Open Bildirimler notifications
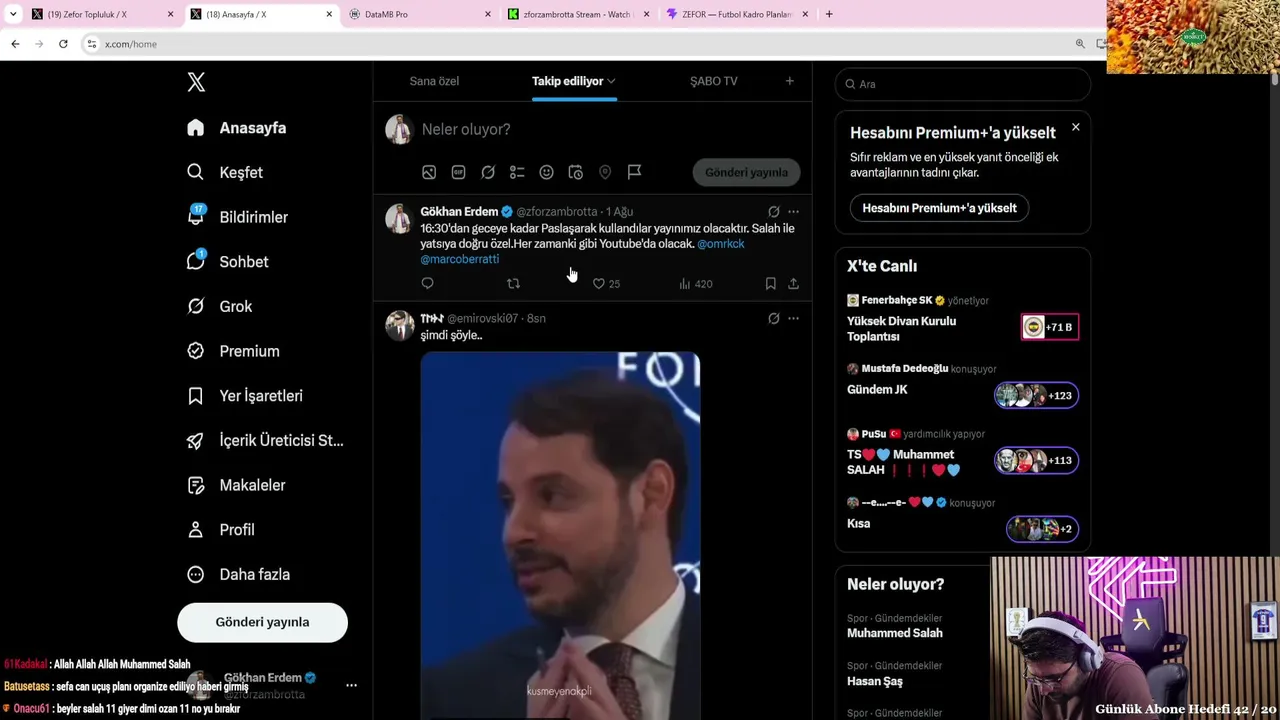 [x=237, y=217]
